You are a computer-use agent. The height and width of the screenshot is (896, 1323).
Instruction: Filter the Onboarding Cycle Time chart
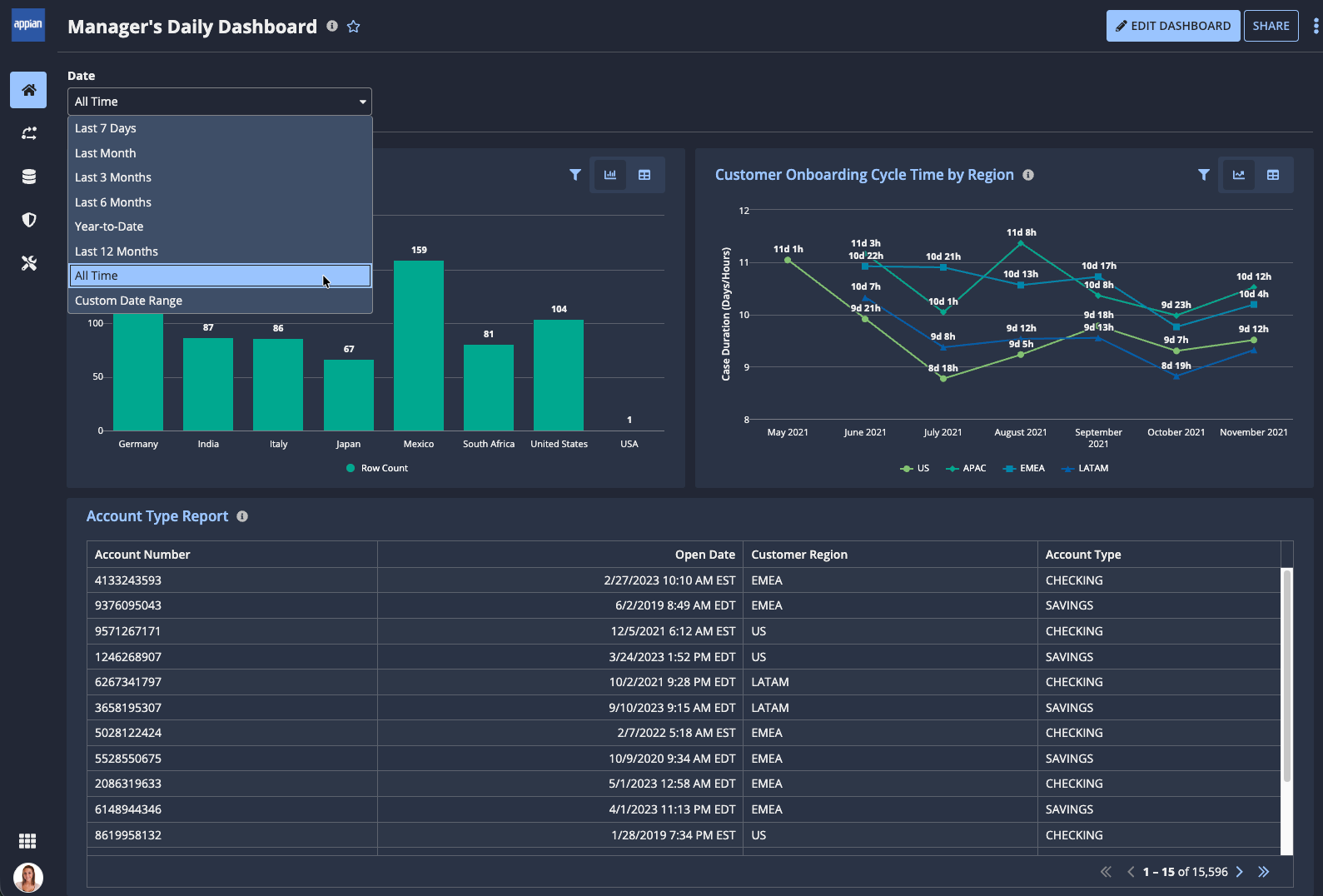tap(1203, 175)
